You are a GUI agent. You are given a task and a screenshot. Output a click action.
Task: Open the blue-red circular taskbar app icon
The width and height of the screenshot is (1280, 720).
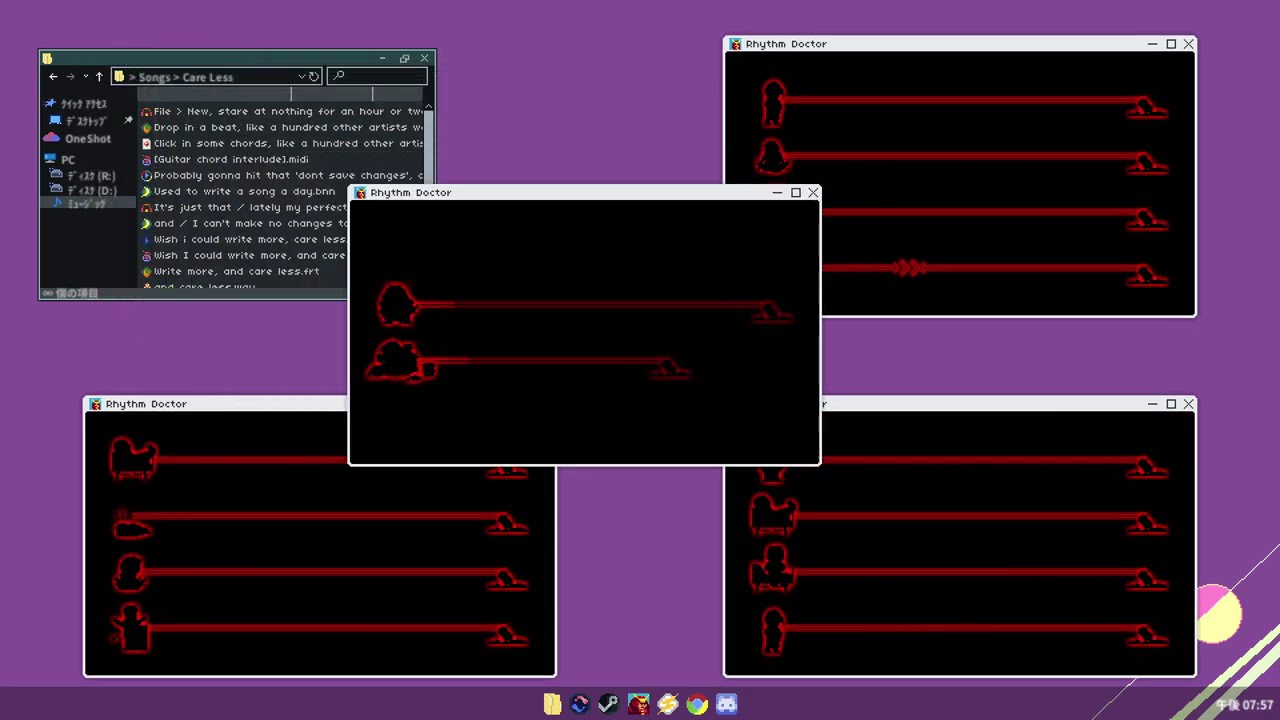pos(579,704)
